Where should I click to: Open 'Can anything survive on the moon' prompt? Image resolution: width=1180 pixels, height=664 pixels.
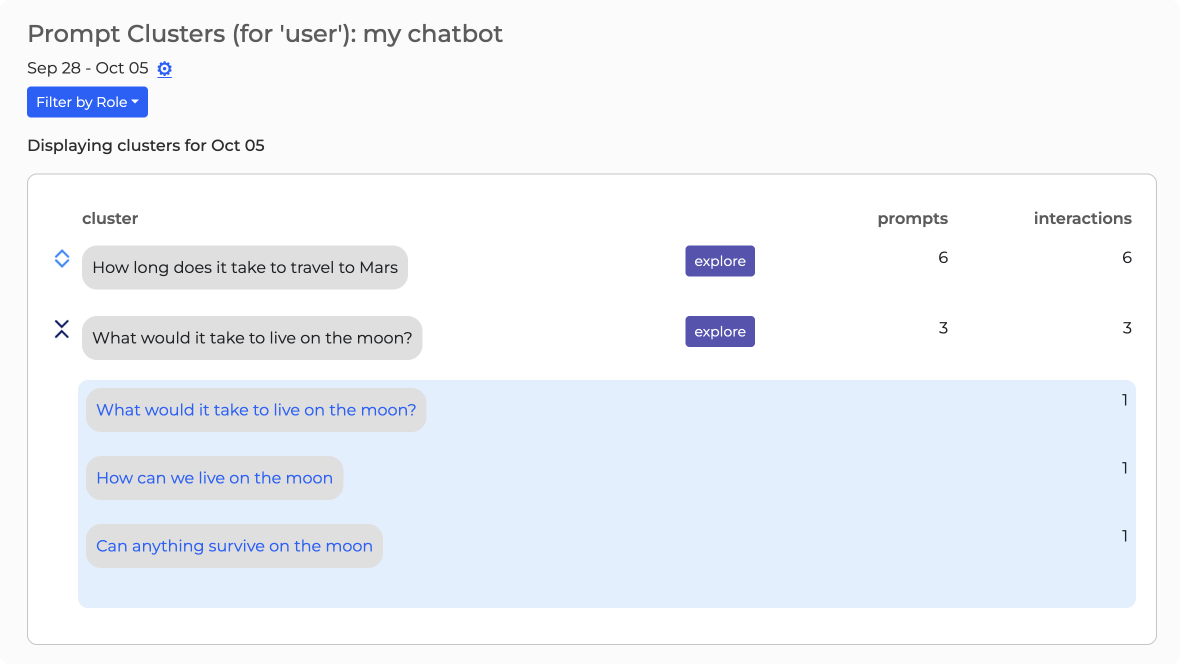(x=234, y=546)
